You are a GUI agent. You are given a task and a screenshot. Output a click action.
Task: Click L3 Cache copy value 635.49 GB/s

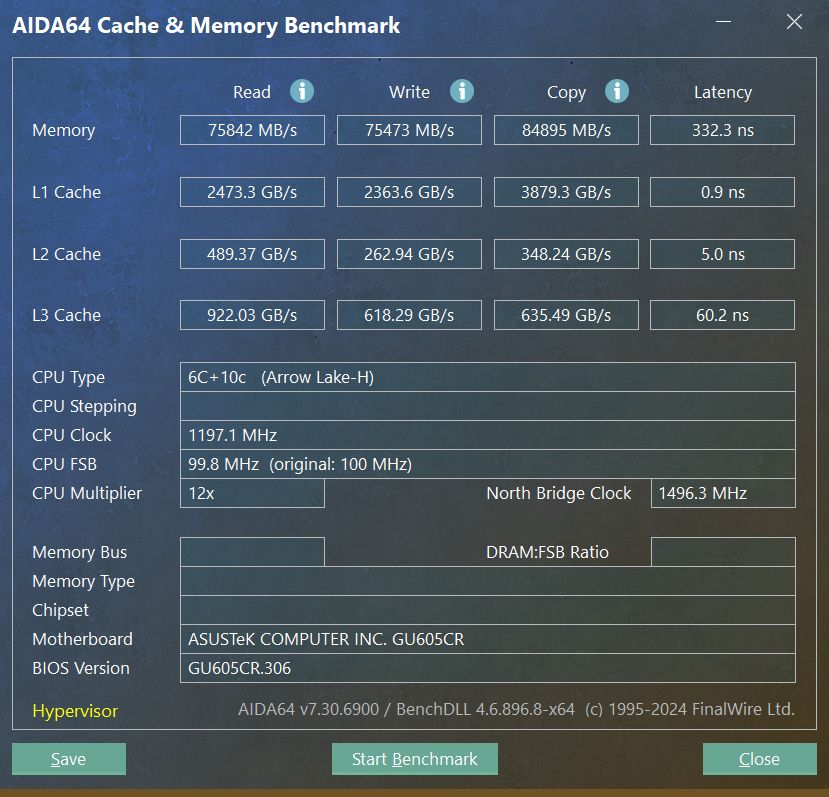pyautogui.click(x=566, y=315)
